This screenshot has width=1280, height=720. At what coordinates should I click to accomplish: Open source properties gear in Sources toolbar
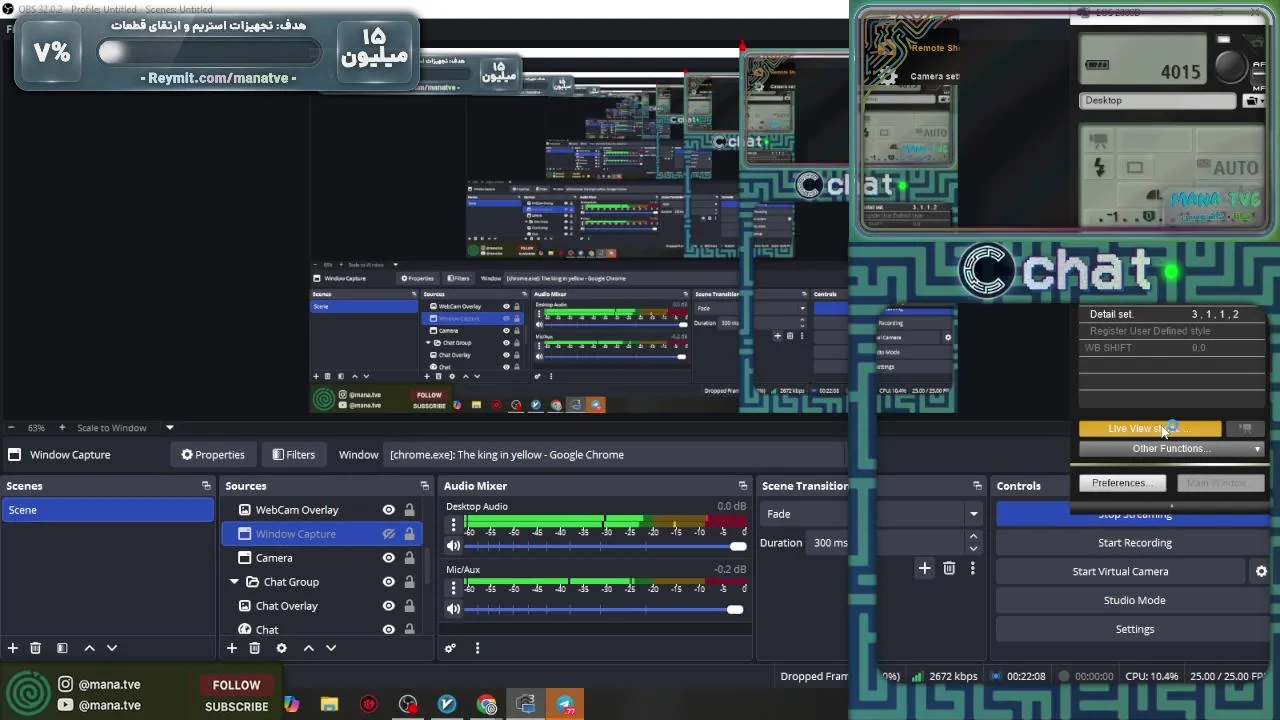[281, 648]
